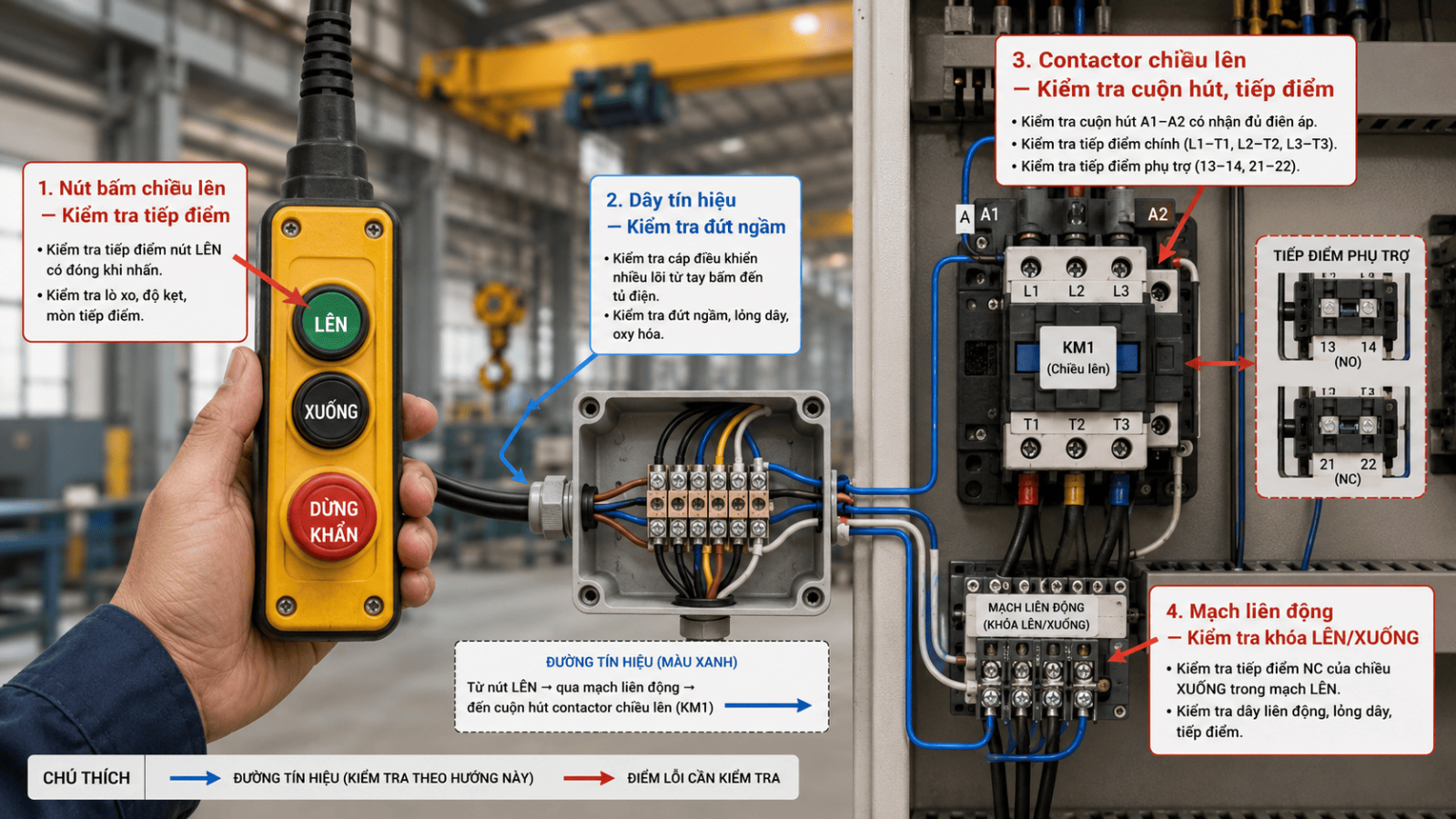The image size is (1456, 819).
Task: Click the black XUỐNG push button
Action: coord(330,411)
